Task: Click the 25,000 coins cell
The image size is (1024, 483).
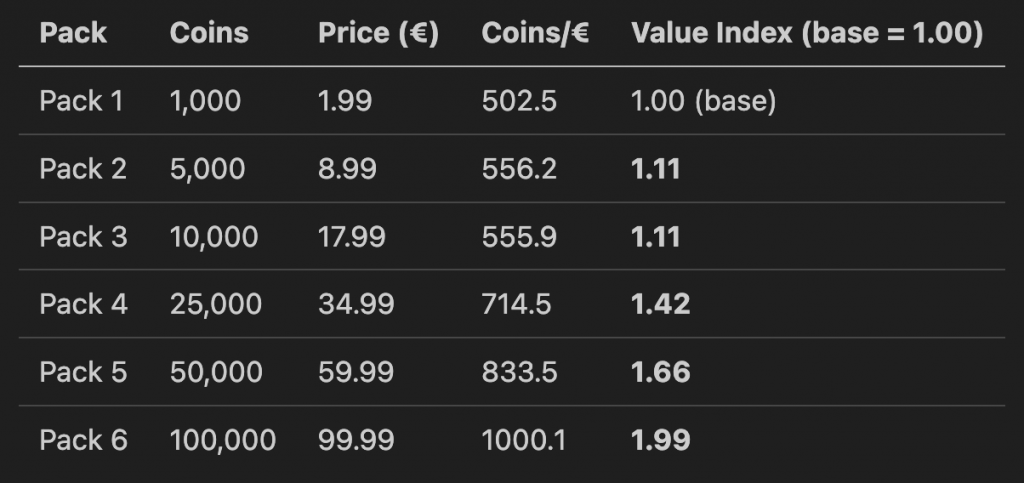Action: 216,304
